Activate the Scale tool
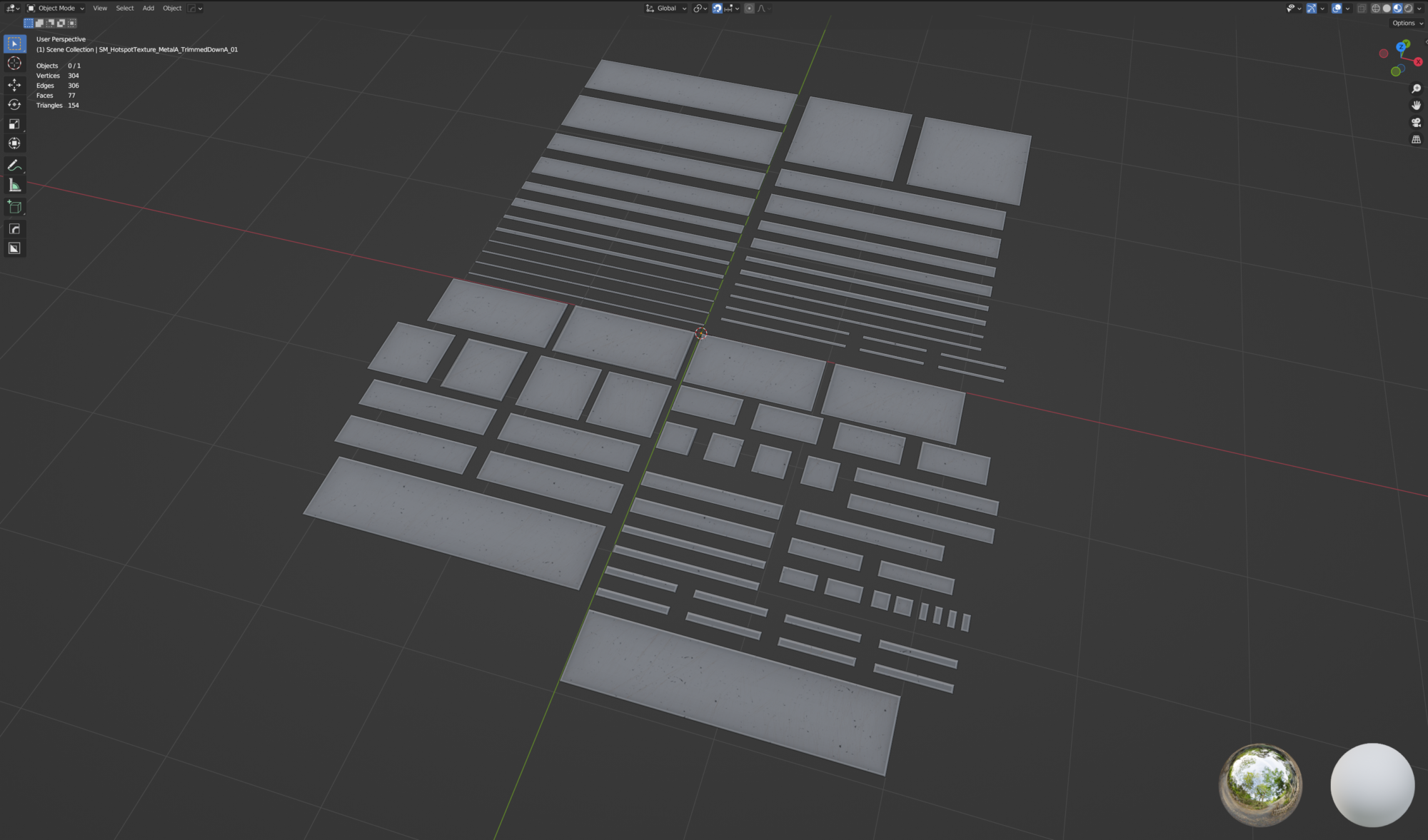Image resolution: width=1428 pixels, height=840 pixels. pos(14,124)
